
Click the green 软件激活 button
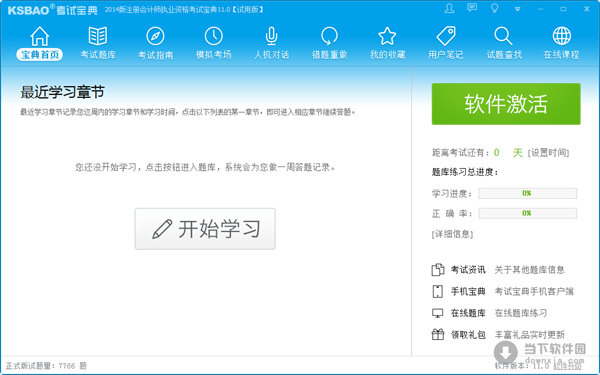click(506, 104)
